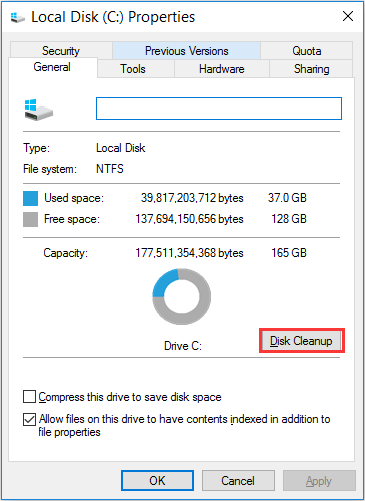
Task: Click the Apply button
Action: coord(319,480)
